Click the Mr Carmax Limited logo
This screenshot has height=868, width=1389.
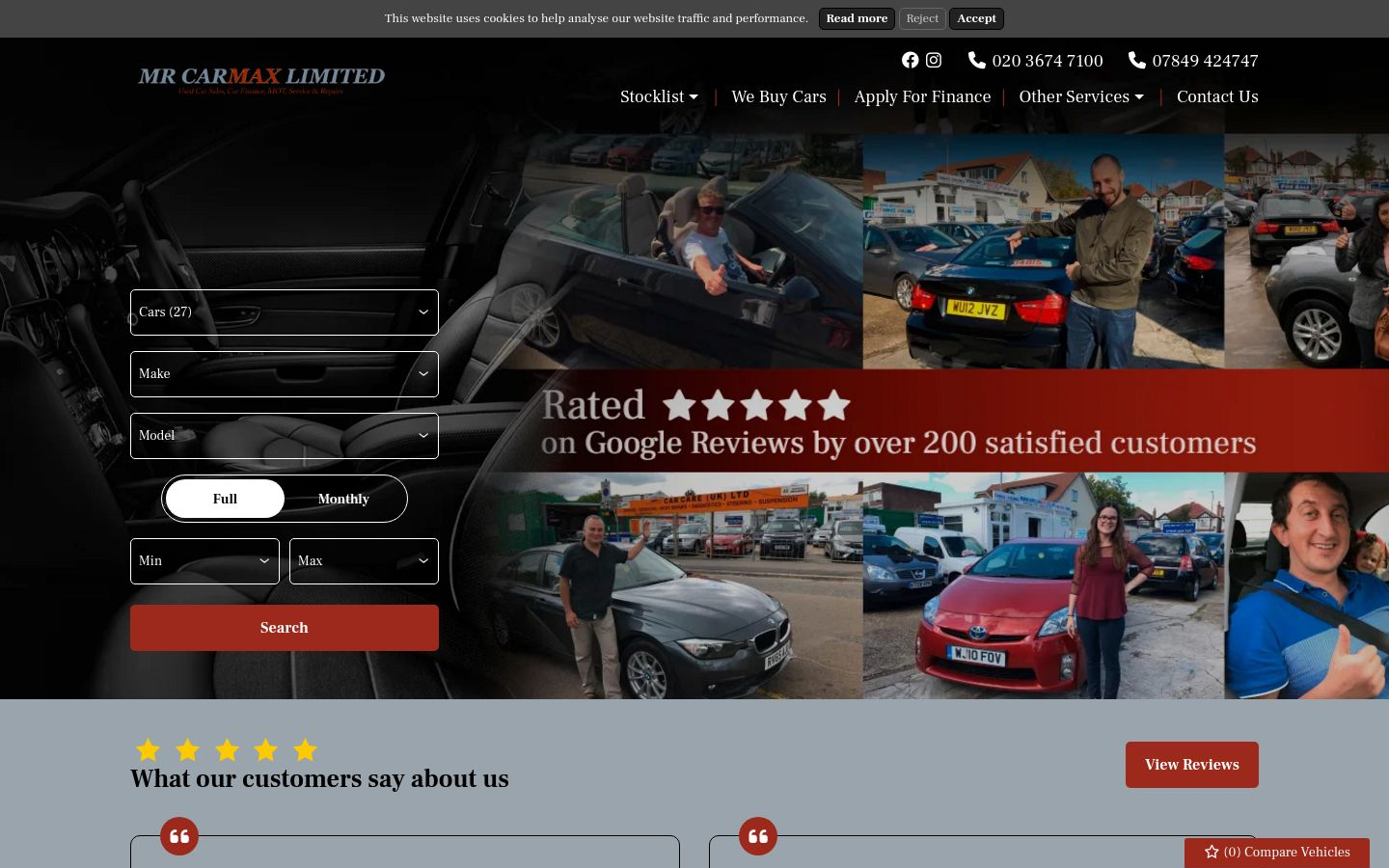[x=261, y=79]
